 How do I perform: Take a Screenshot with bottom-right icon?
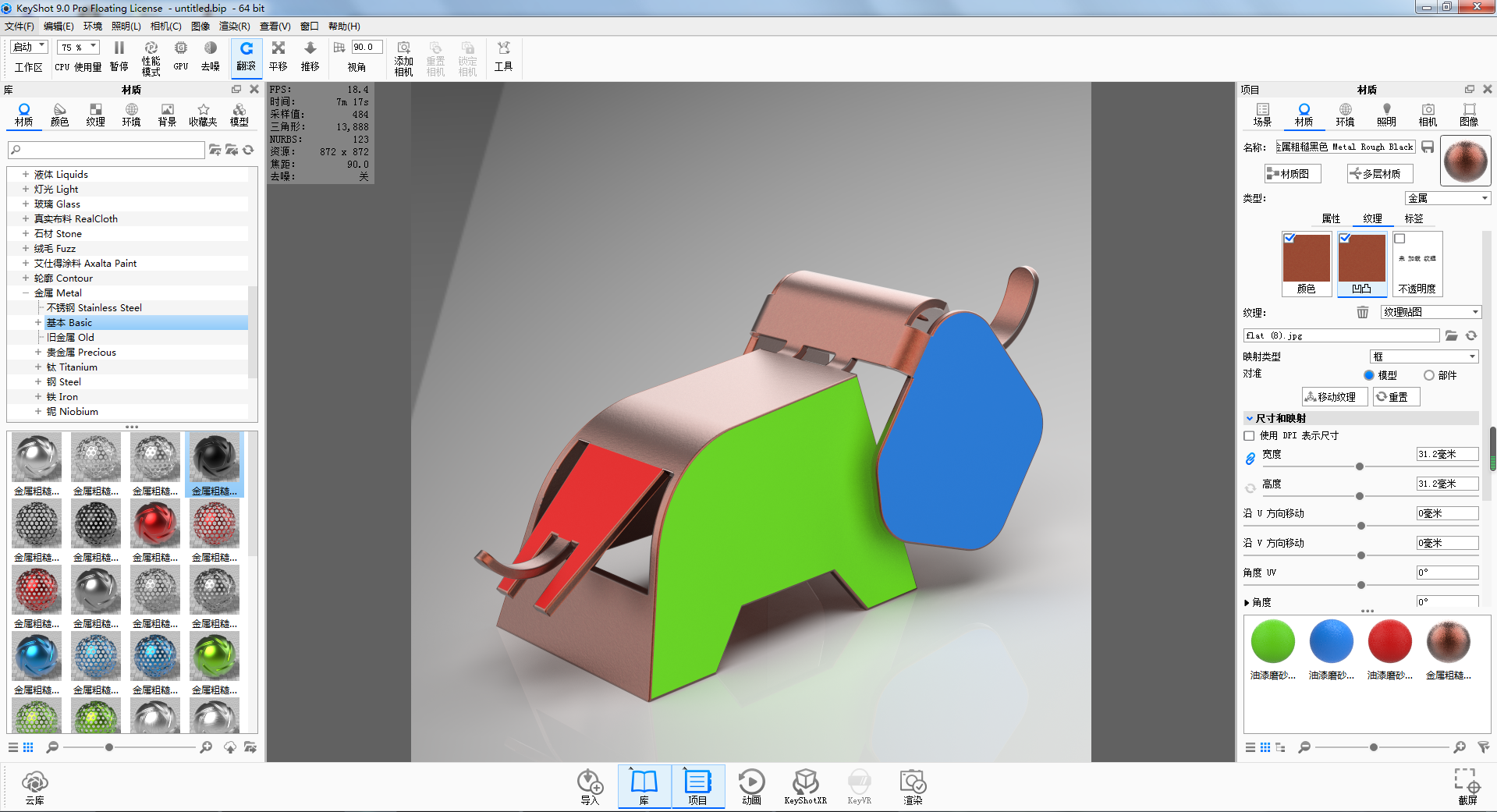(x=1467, y=787)
